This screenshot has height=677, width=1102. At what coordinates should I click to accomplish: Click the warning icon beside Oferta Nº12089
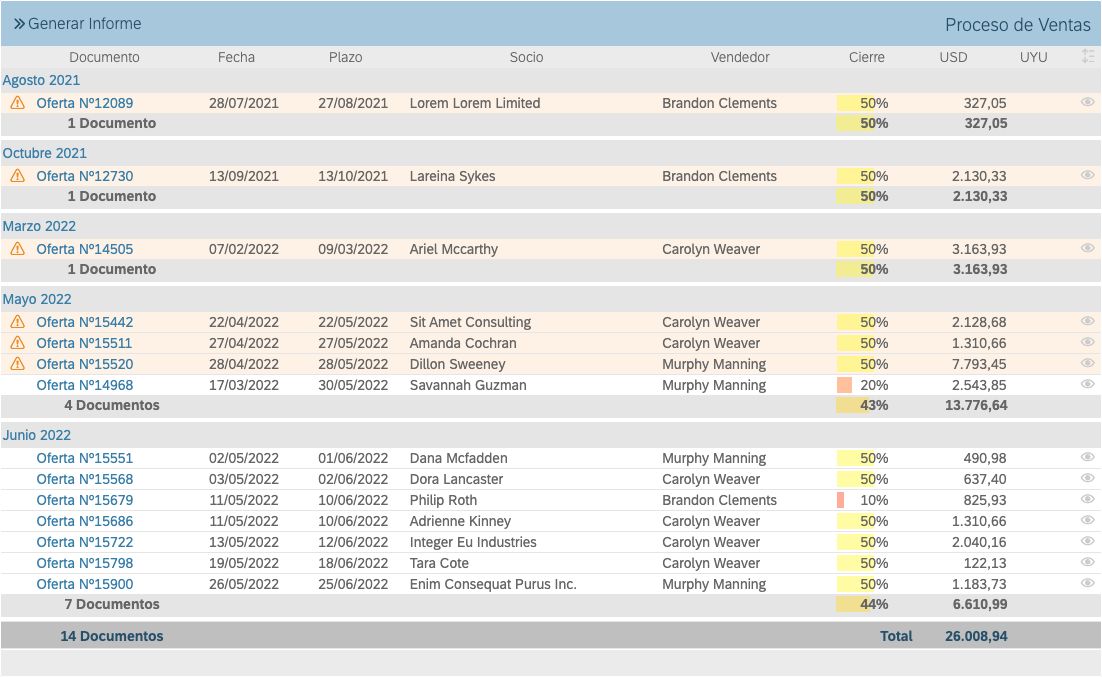point(17,103)
